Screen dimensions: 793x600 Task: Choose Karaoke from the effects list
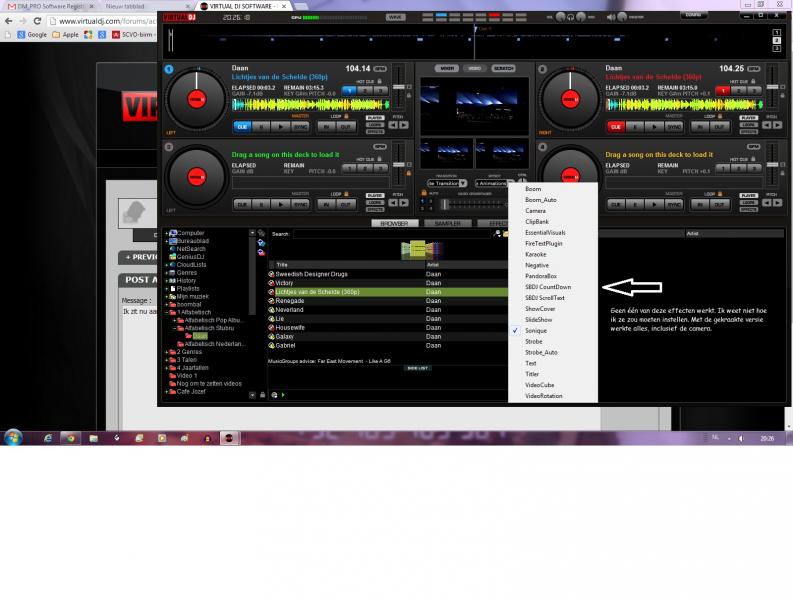click(536, 254)
